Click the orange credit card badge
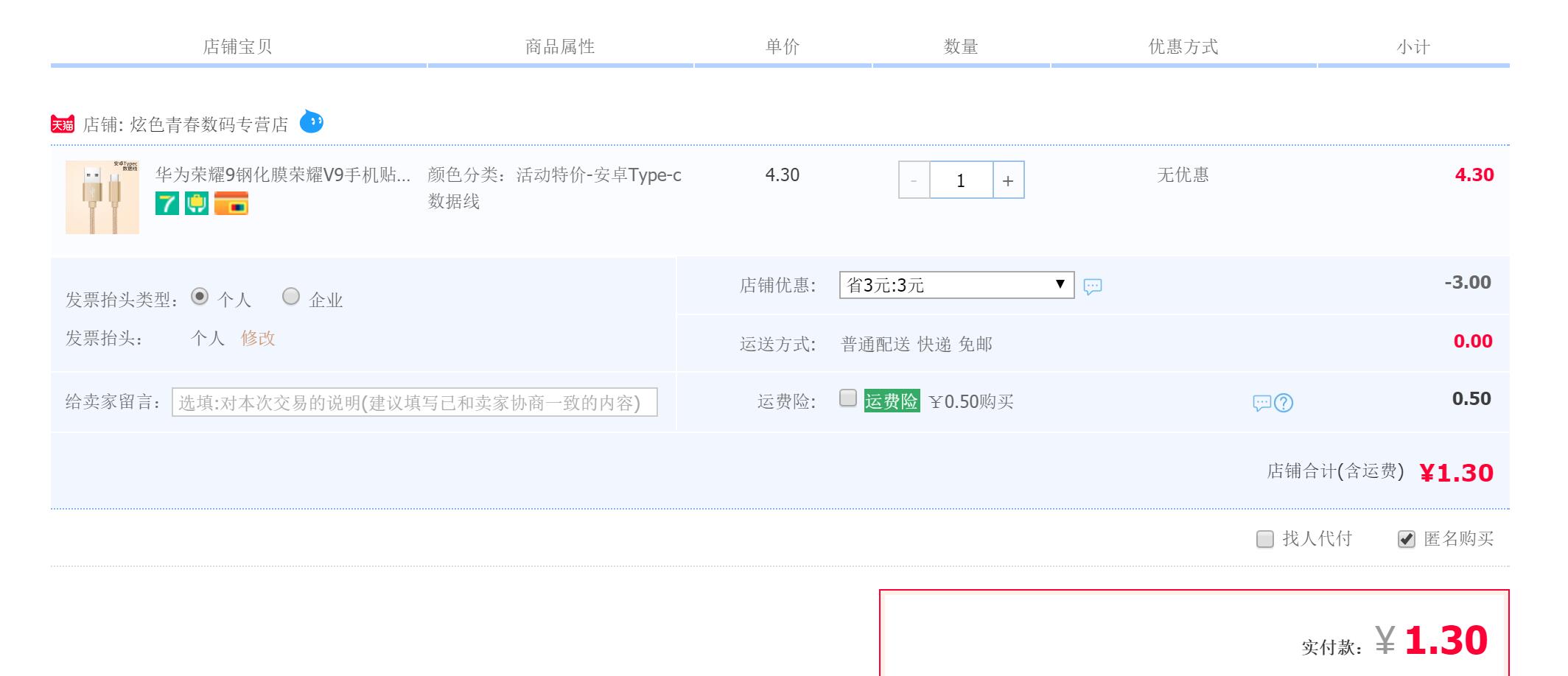This screenshot has height=676, width=1568. point(231,203)
